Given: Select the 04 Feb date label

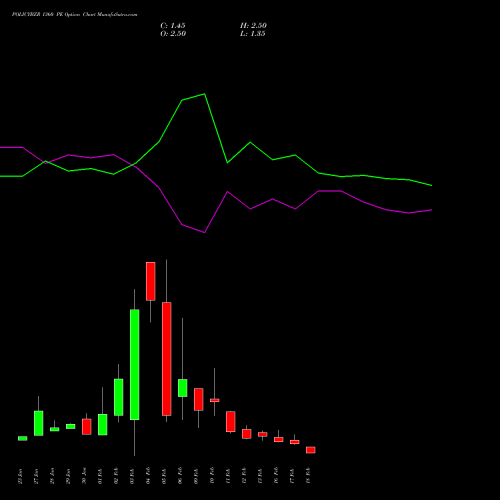Looking at the screenshot, I should [148, 476].
